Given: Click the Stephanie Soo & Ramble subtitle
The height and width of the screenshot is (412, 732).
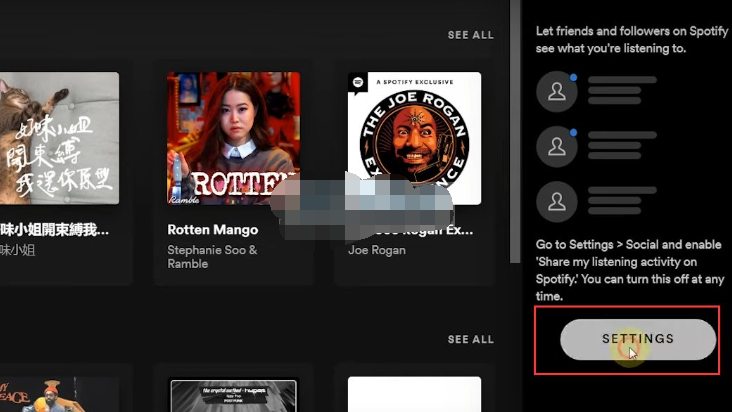Looking at the screenshot, I should [212, 257].
